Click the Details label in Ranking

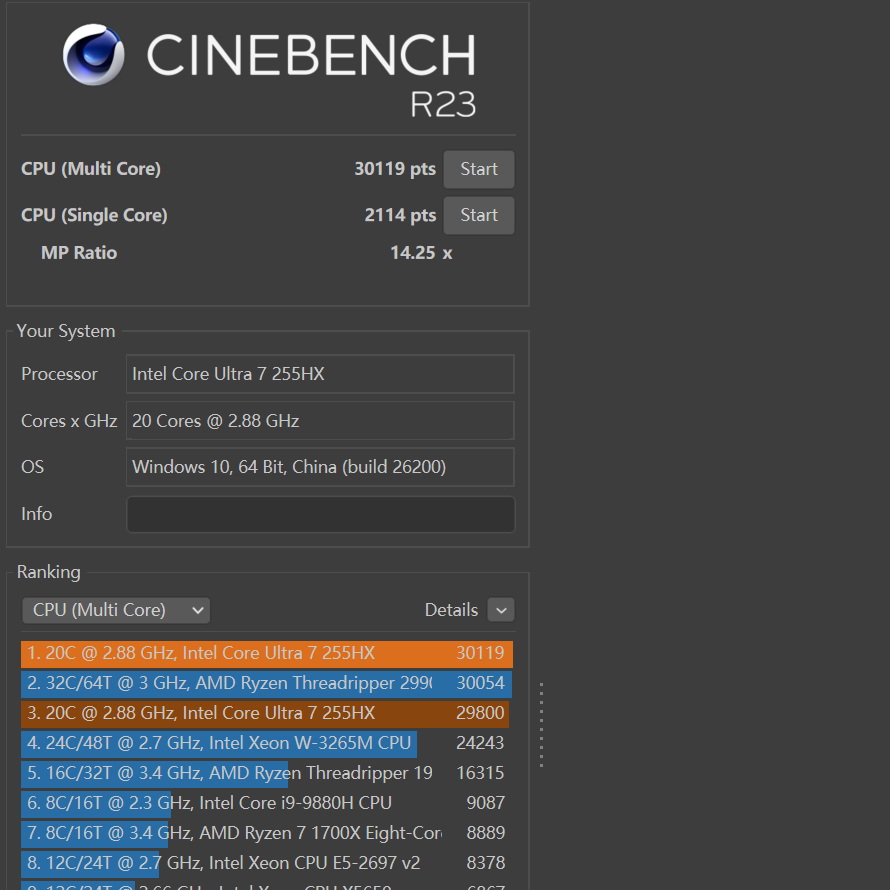(x=451, y=610)
